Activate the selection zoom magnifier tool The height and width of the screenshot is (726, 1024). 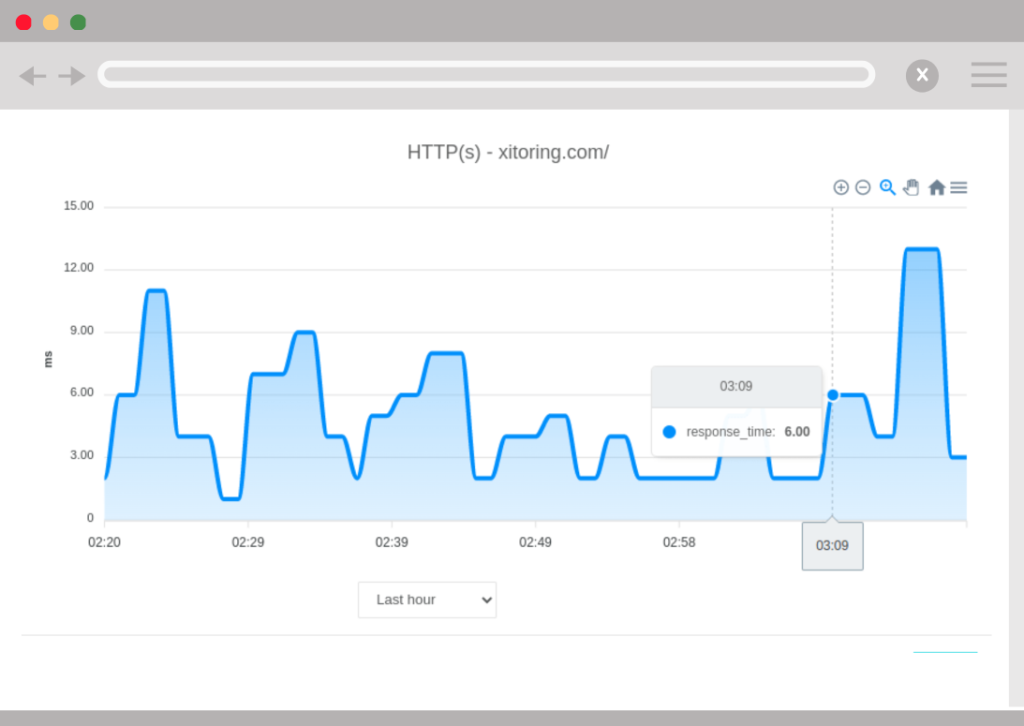[887, 187]
